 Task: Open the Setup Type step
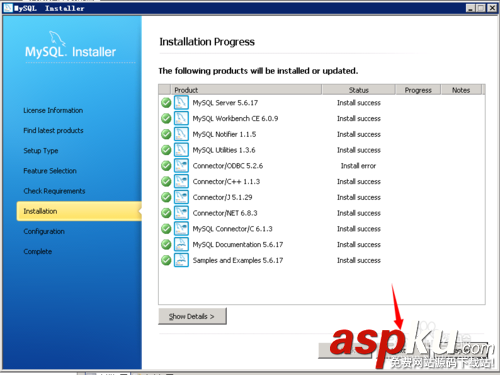pos(41,151)
